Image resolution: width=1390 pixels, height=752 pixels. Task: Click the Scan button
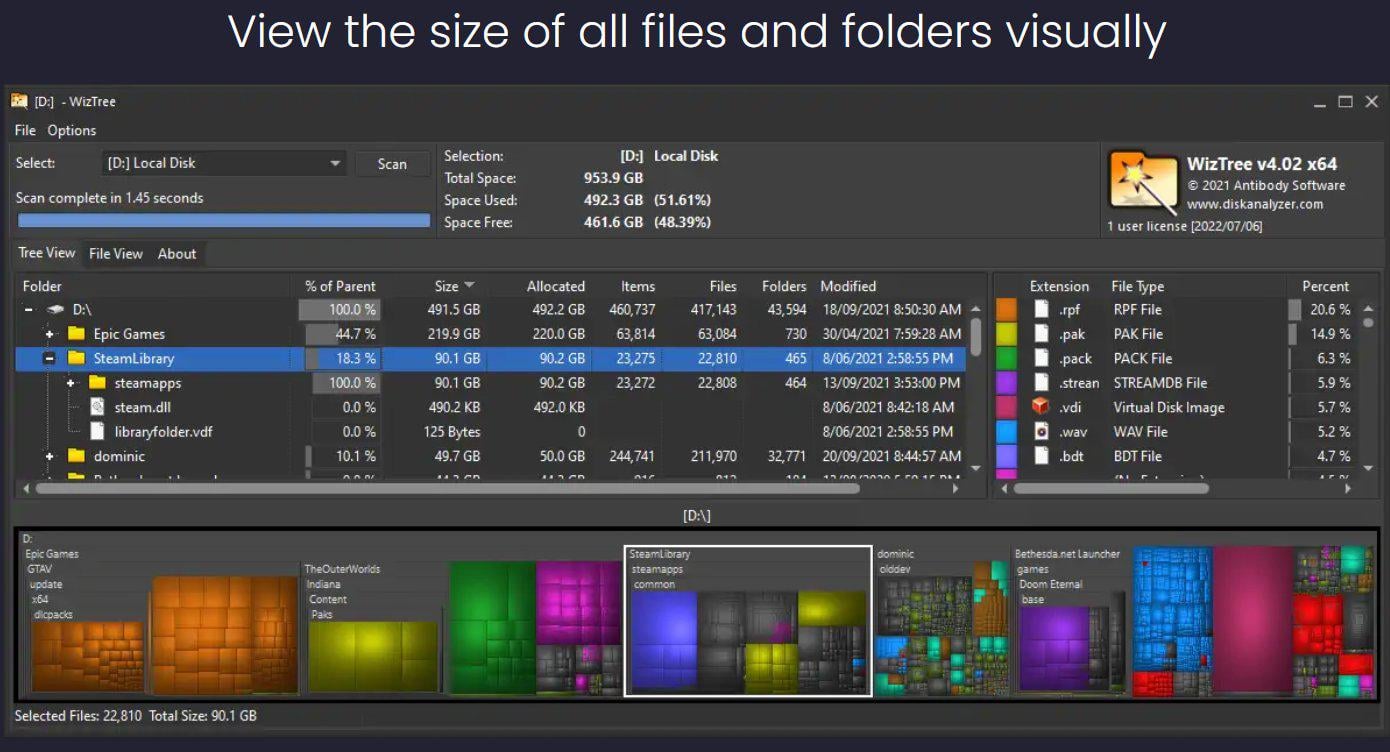tap(392, 164)
